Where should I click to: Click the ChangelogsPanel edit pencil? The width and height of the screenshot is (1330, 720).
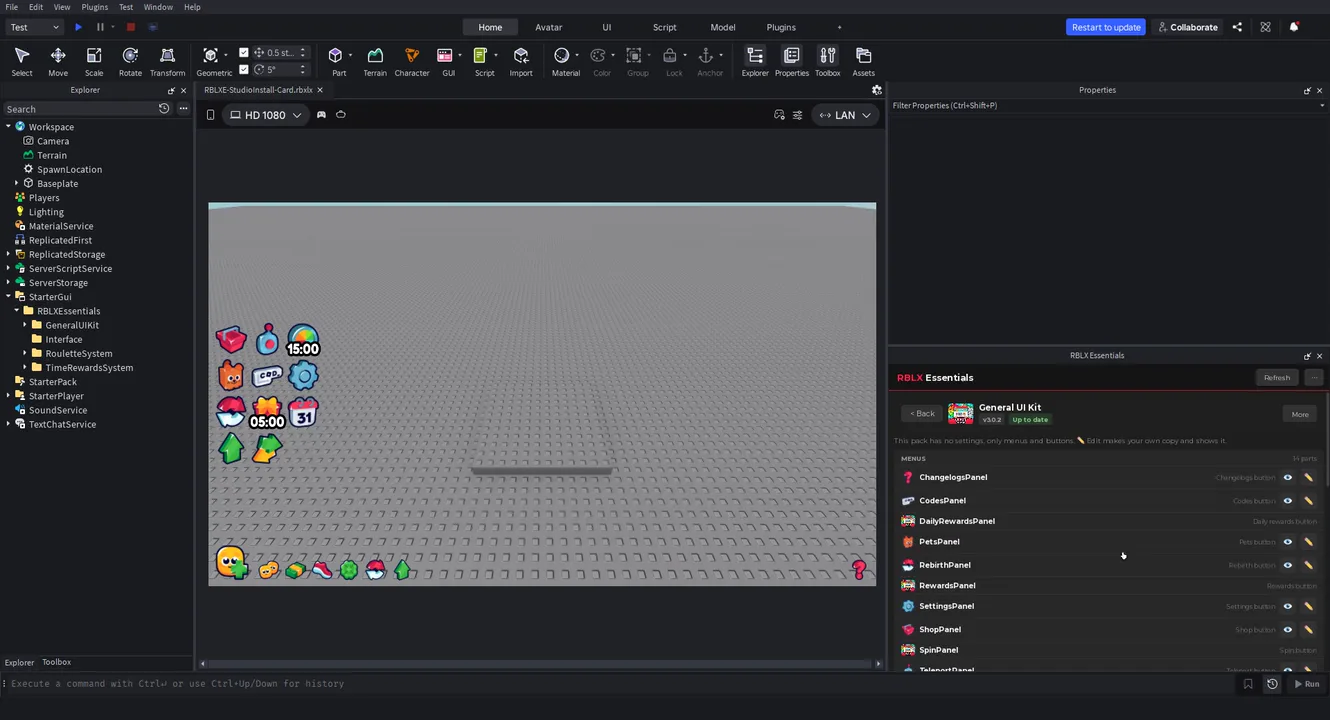(x=1308, y=478)
